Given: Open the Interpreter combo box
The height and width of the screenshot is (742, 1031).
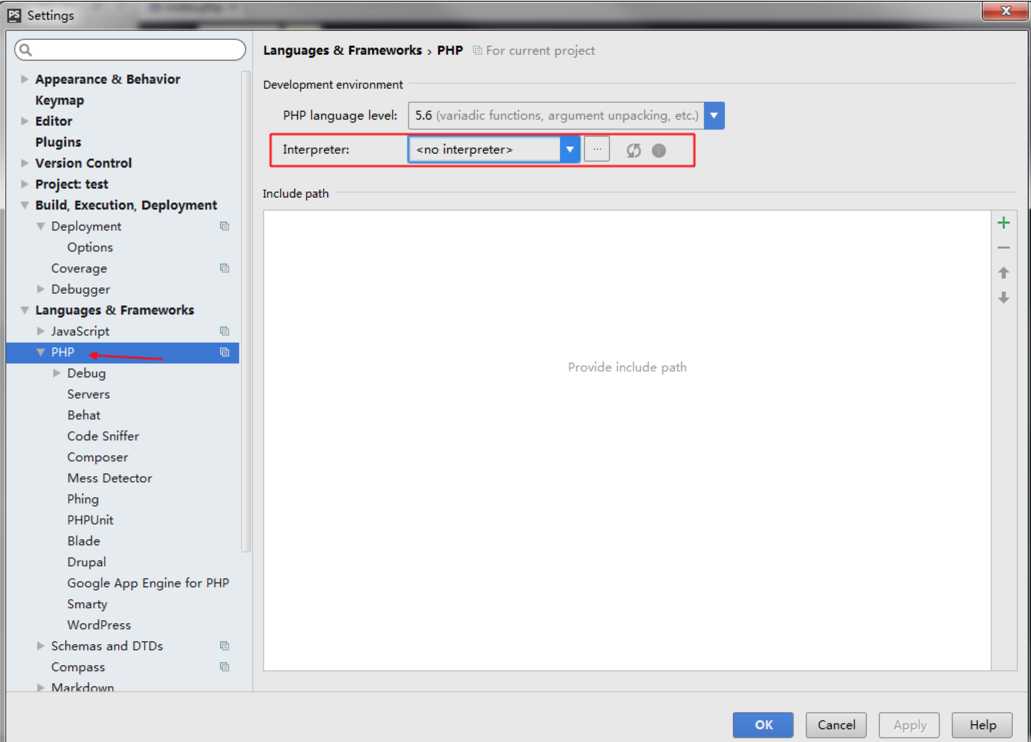Looking at the screenshot, I should point(494,149).
